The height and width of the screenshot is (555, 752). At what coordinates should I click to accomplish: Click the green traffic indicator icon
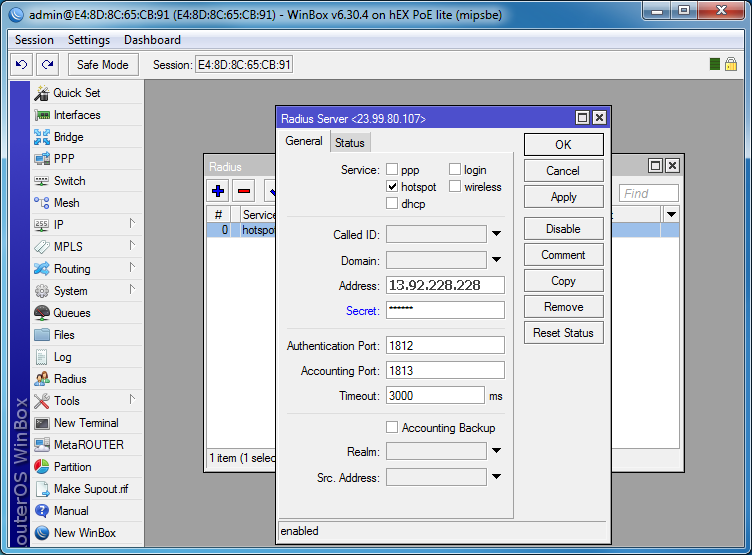(715, 64)
